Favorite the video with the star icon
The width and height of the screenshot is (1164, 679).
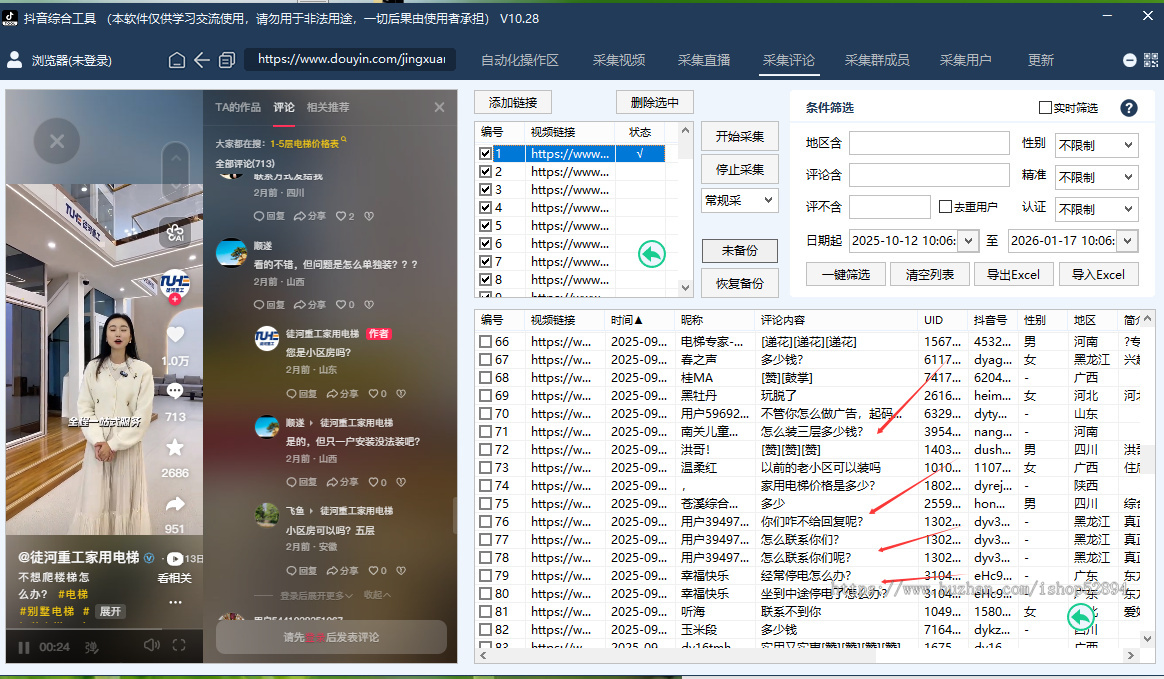pyautogui.click(x=175, y=447)
